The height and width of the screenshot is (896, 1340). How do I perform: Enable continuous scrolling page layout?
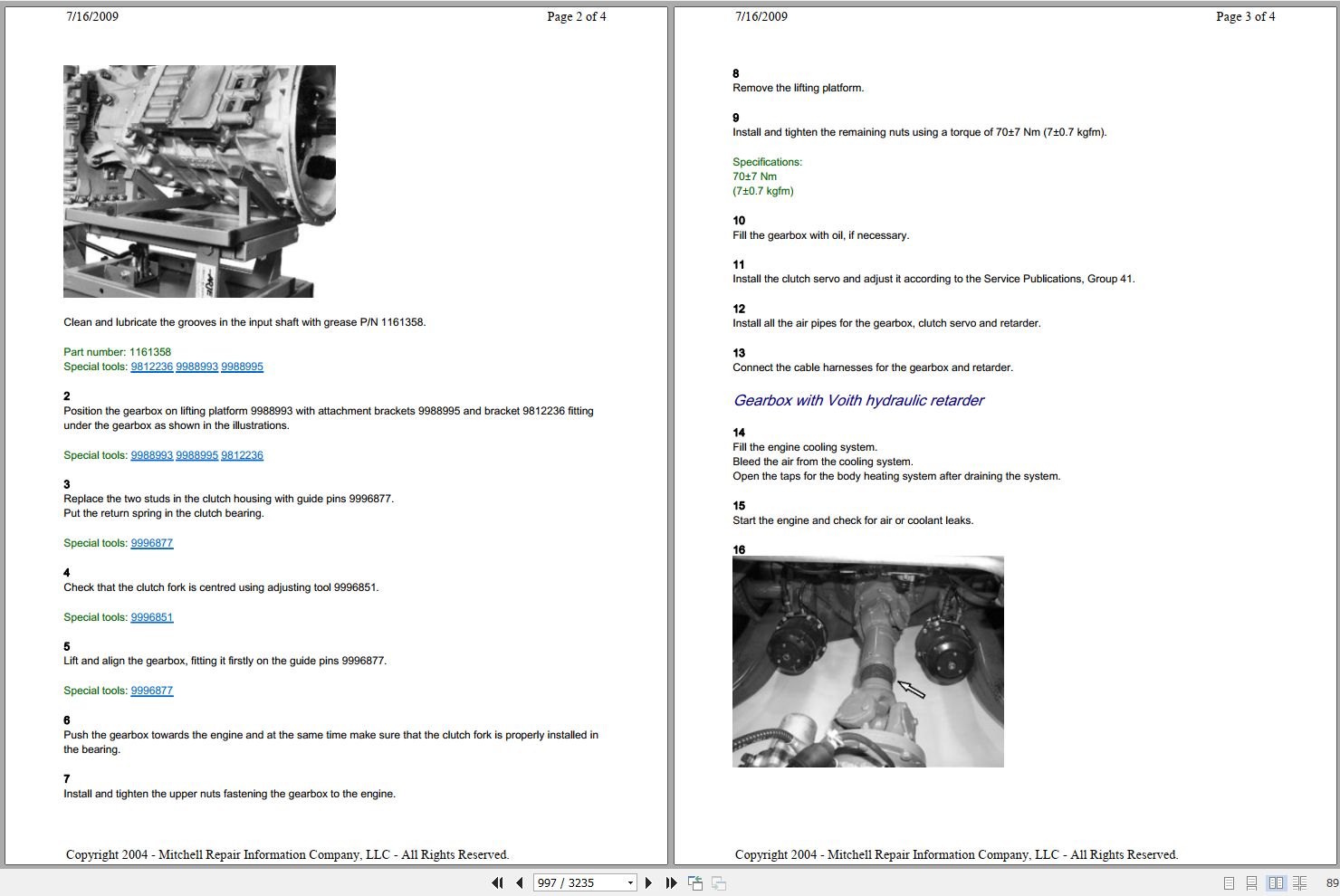[1251, 882]
